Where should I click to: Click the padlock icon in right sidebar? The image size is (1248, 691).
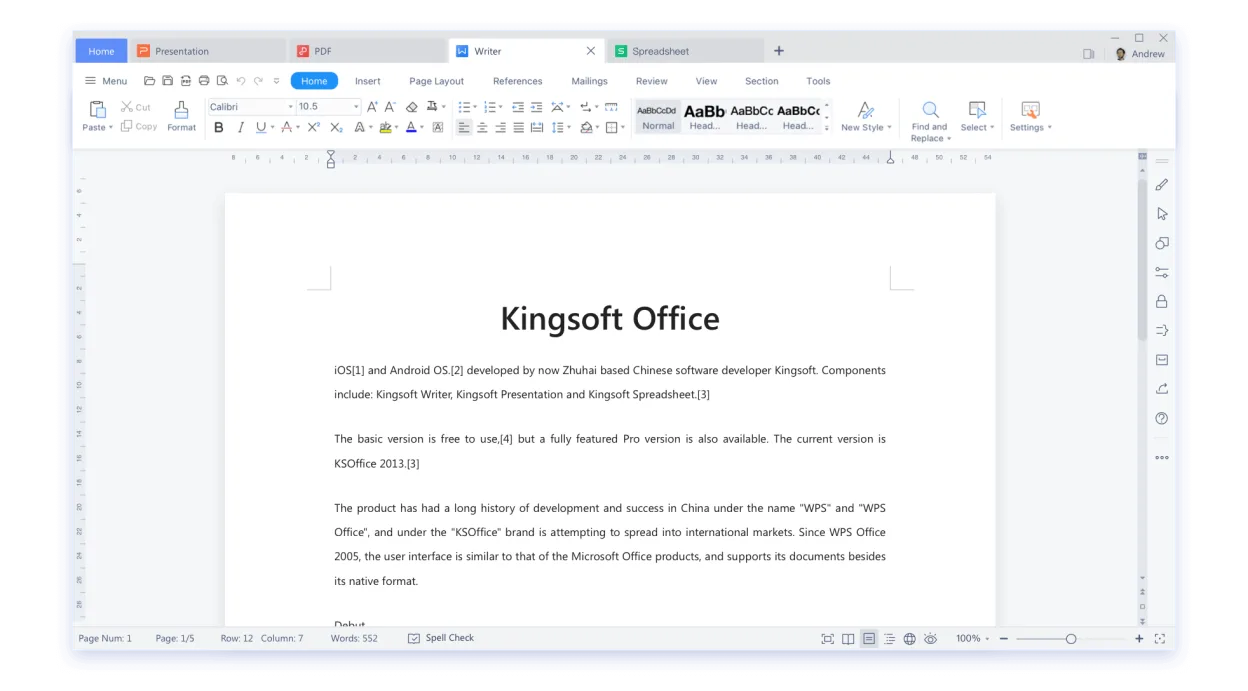click(1161, 301)
